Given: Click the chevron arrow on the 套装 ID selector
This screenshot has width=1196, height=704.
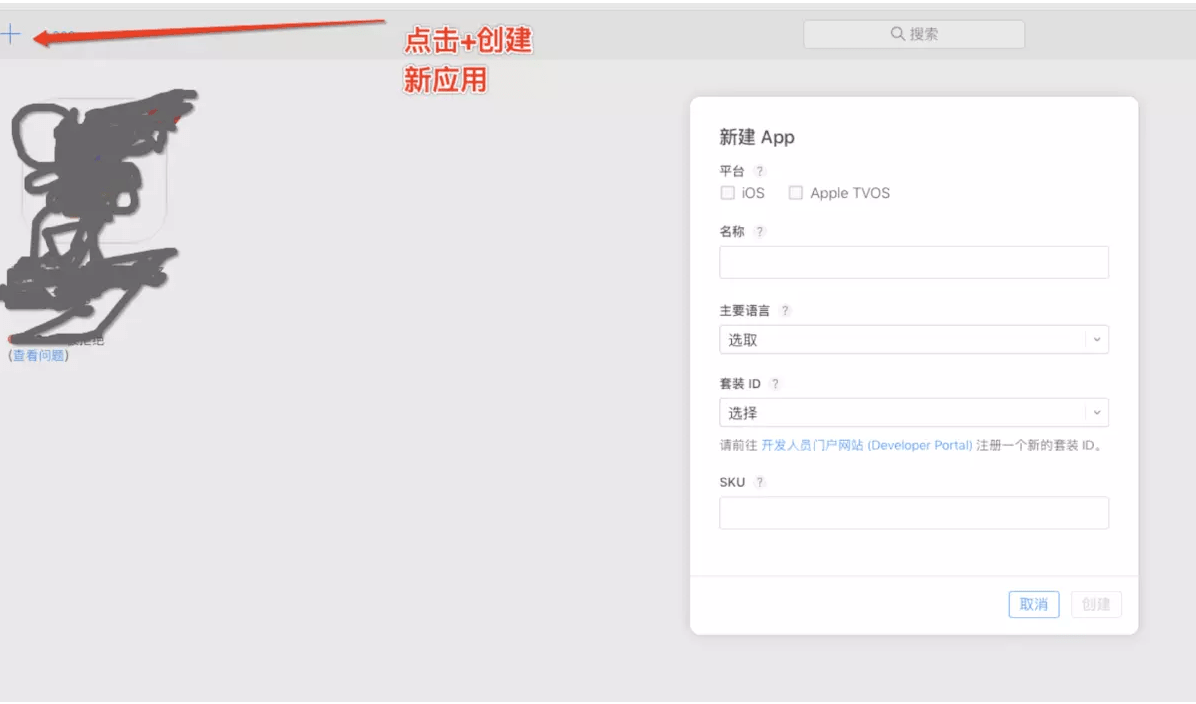Looking at the screenshot, I should pos(1098,412).
